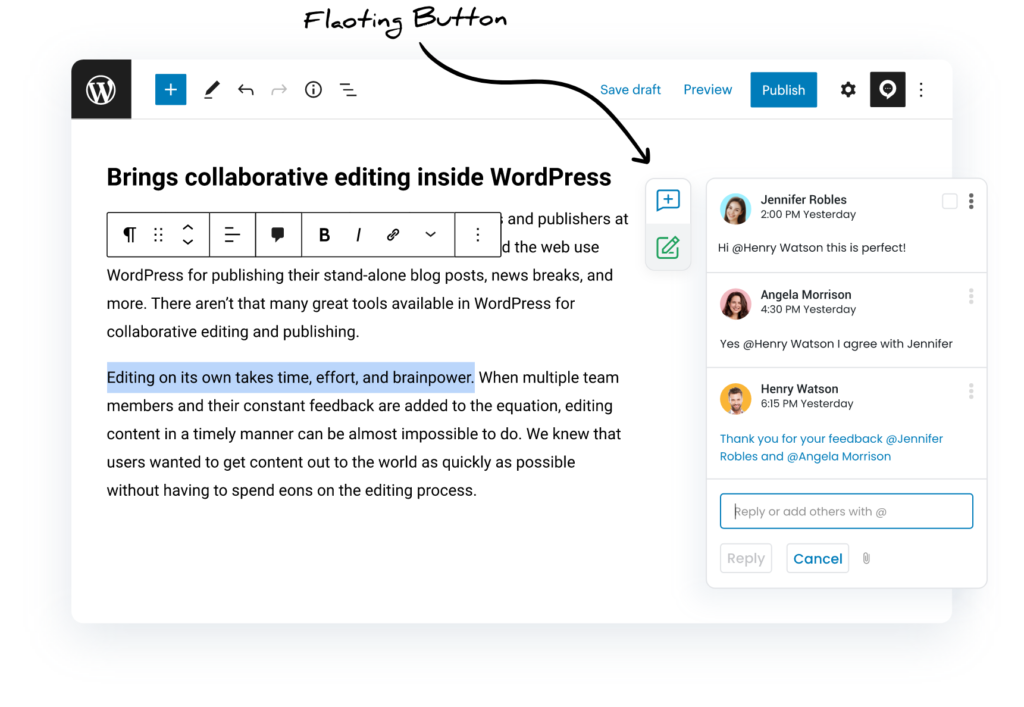The width and height of the screenshot is (1024, 707).
Task: Click the highlighted text 'Editing on its own'
Action: (169, 377)
